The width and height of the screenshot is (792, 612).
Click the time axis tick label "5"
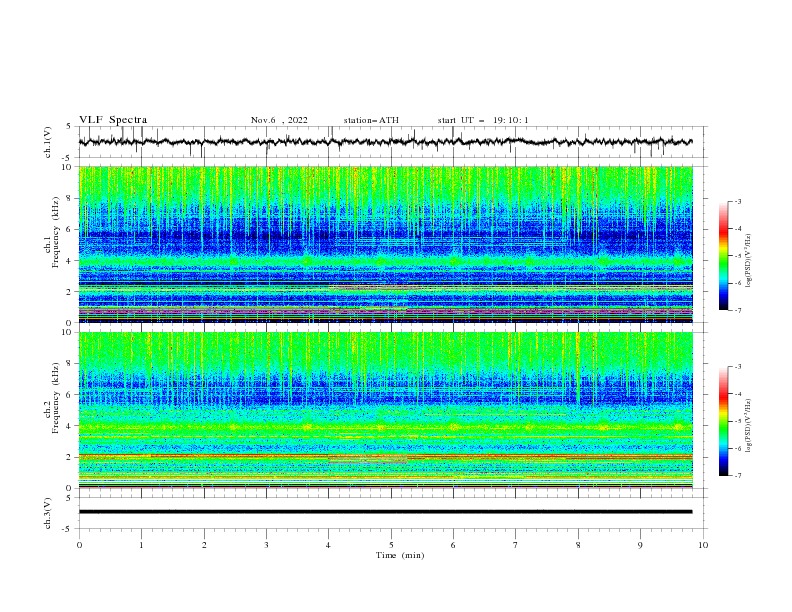(391, 545)
